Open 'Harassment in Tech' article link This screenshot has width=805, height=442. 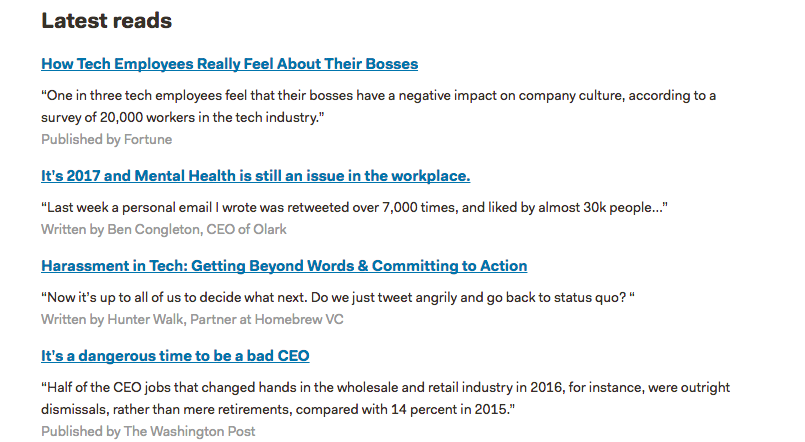pyautogui.click(x=284, y=265)
